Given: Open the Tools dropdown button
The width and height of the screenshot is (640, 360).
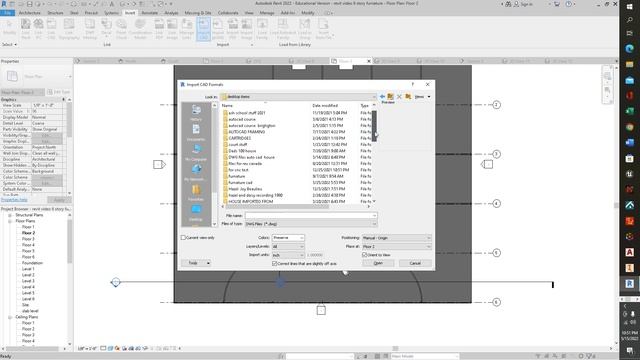Looking at the screenshot, I should coord(196,263).
